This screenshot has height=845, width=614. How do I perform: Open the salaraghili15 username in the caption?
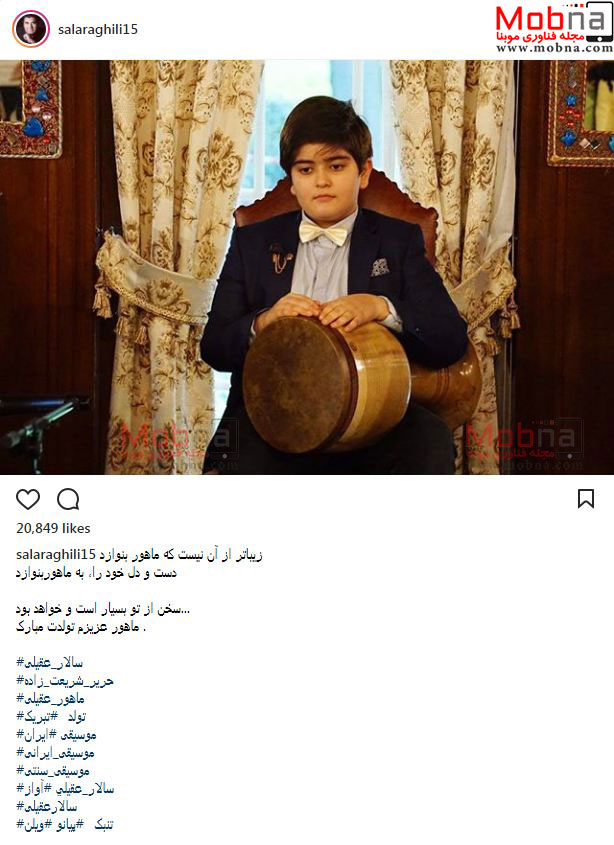click(56, 555)
